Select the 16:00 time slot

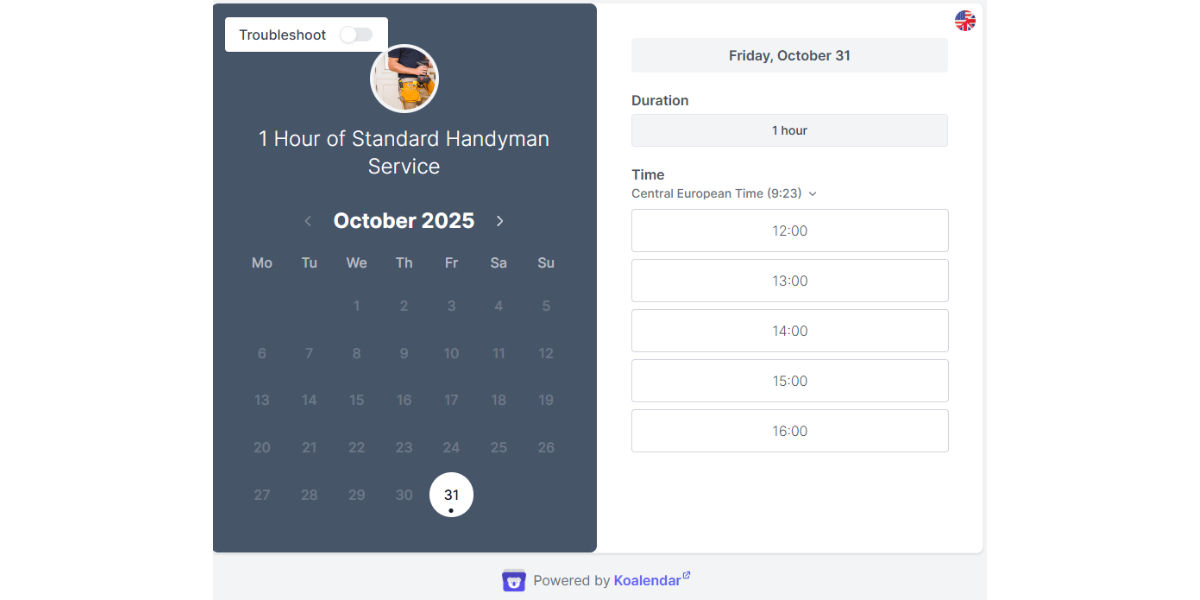point(789,430)
